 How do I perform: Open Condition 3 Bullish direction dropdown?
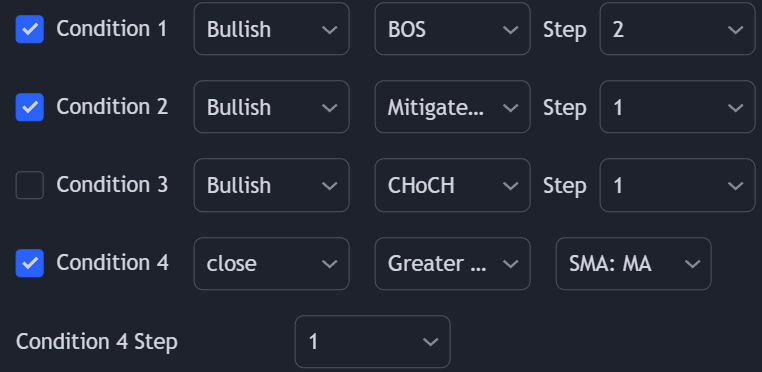[x=272, y=185]
